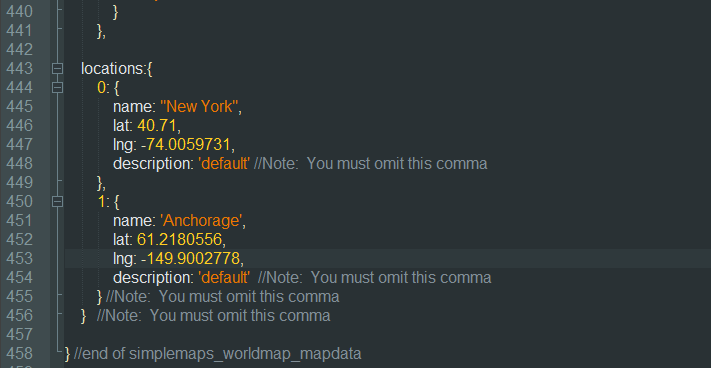Image resolution: width=711 pixels, height=368 pixels.
Task: Place cursor in 'default' on line 454
Action: point(224,277)
